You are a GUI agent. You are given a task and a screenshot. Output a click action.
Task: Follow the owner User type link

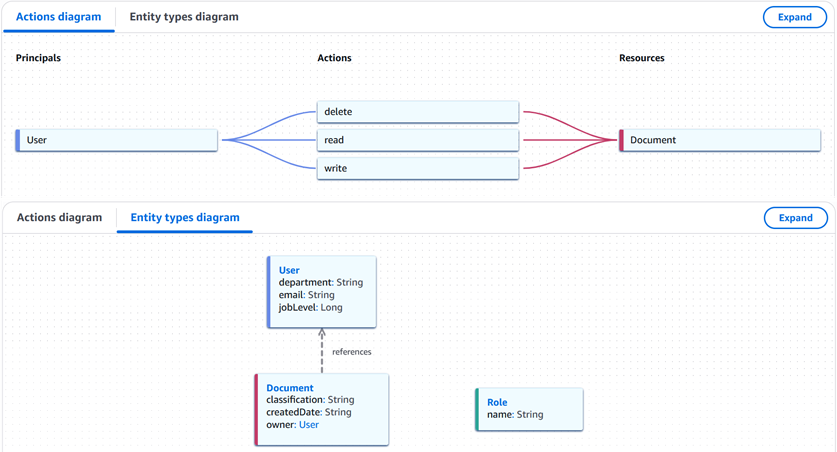[x=309, y=425]
